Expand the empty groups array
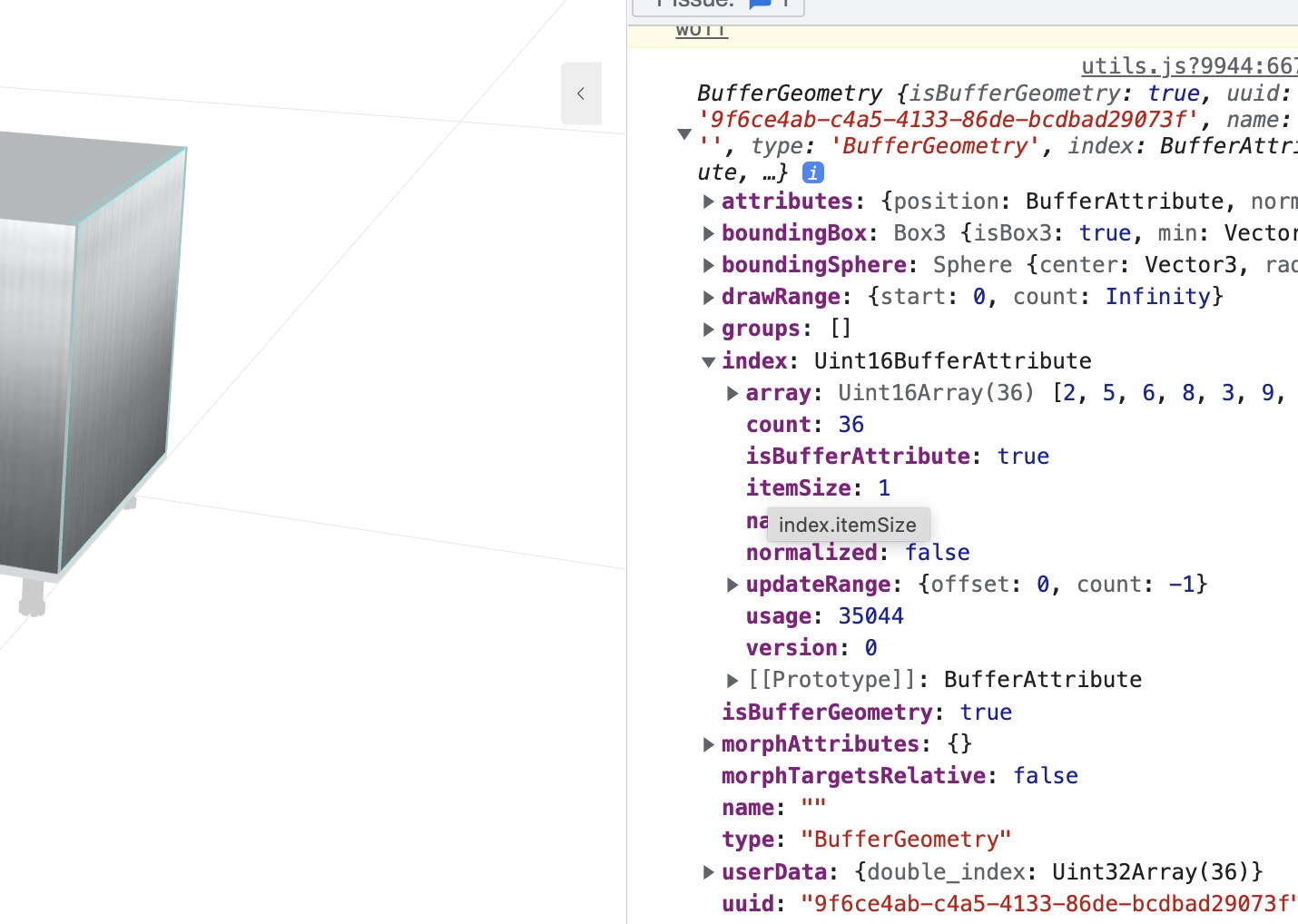This screenshot has width=1298, height=924. tap(709, 329)
